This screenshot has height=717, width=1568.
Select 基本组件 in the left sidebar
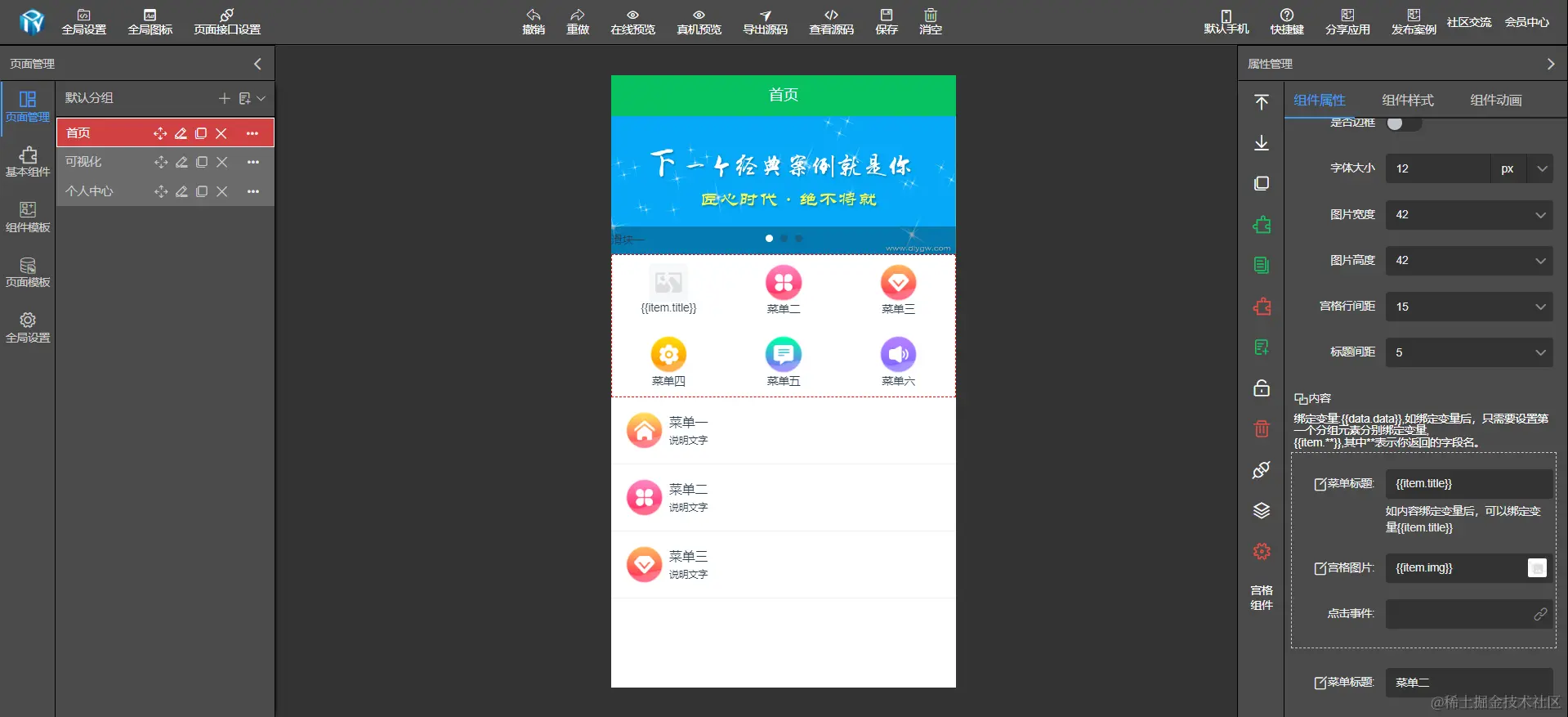pyautogui.click(x=28, y=162)
